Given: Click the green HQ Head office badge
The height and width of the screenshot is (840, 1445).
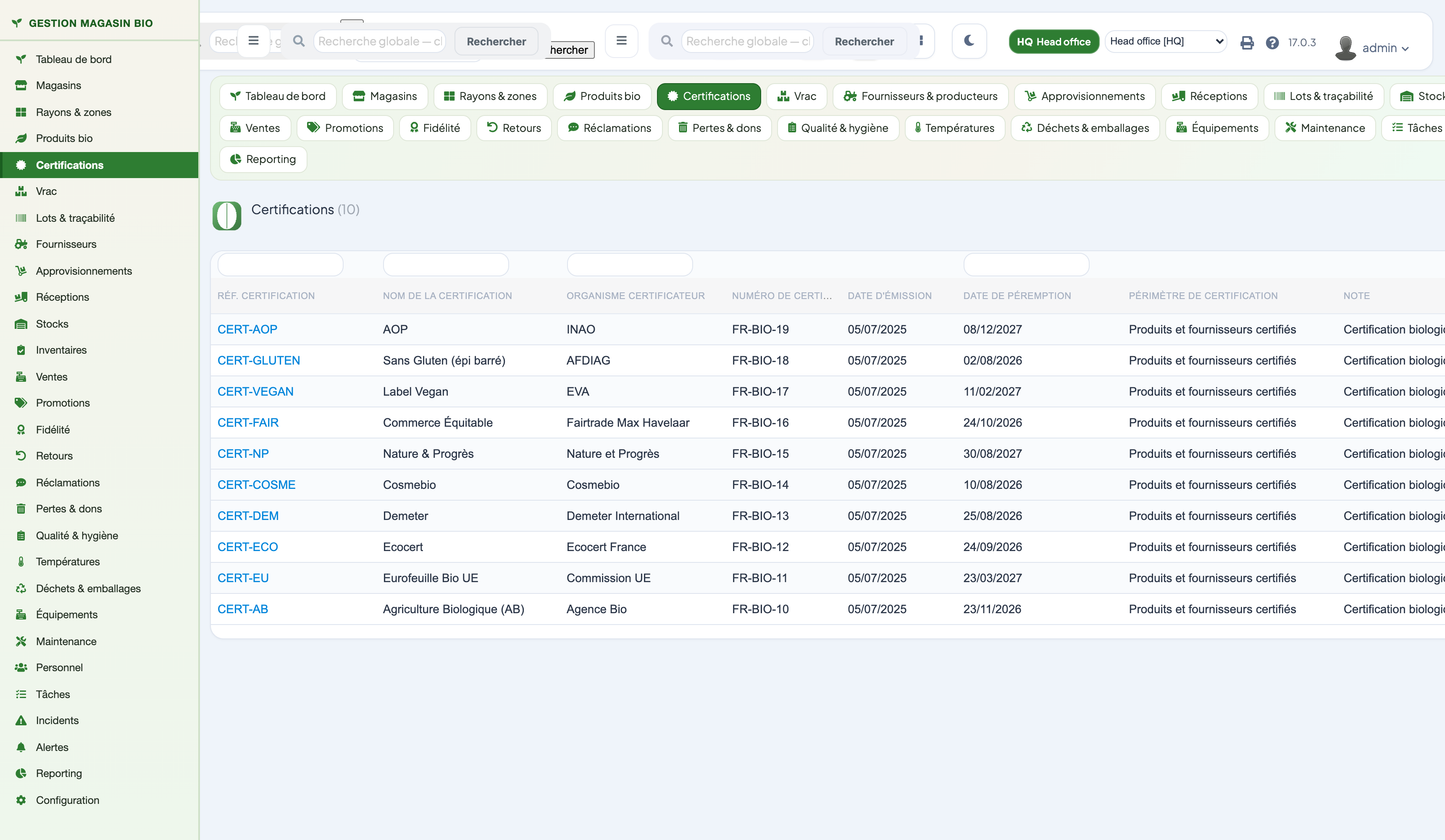Looking at the screenshot, I should click(1054, 41).
